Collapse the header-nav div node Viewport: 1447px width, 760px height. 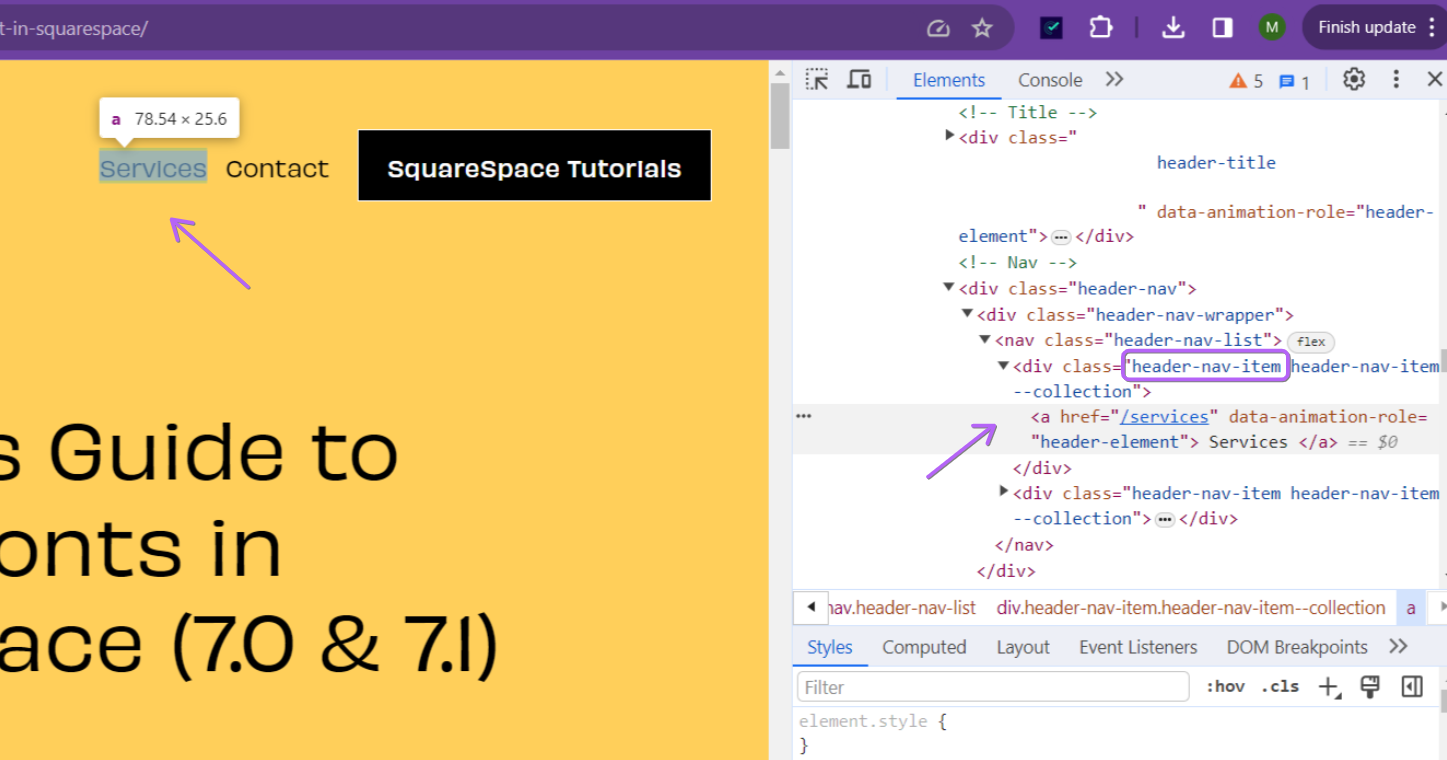(x=949, y=288)
